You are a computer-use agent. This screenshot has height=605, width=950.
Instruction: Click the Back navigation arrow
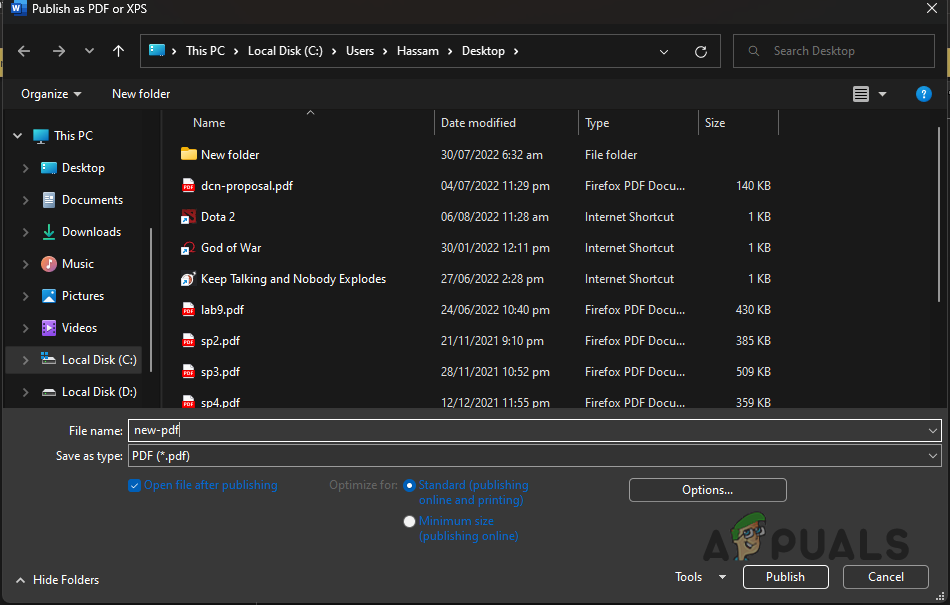pyautogui.click(x=24, y=51)
